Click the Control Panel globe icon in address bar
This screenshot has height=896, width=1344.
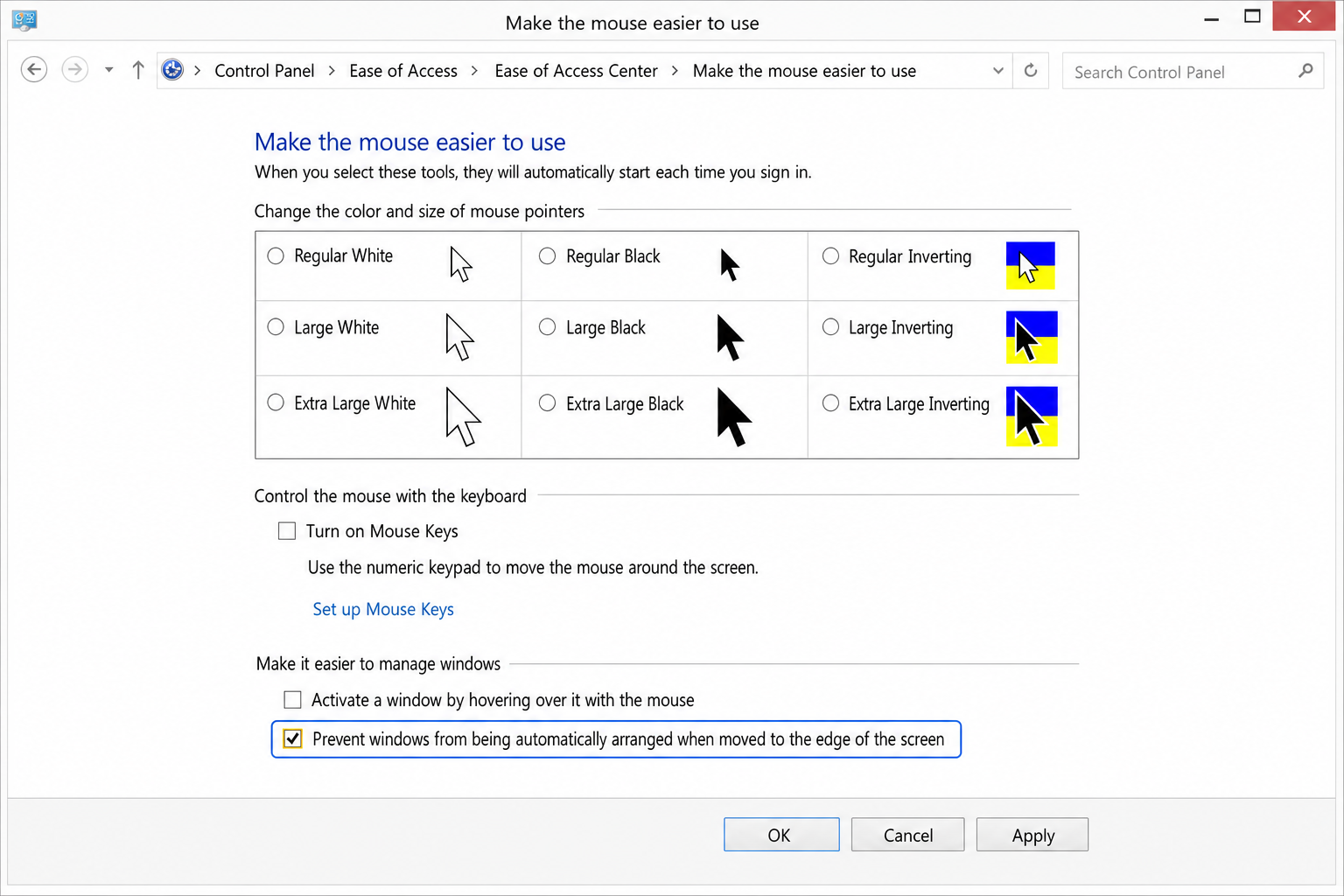(173, 70)
